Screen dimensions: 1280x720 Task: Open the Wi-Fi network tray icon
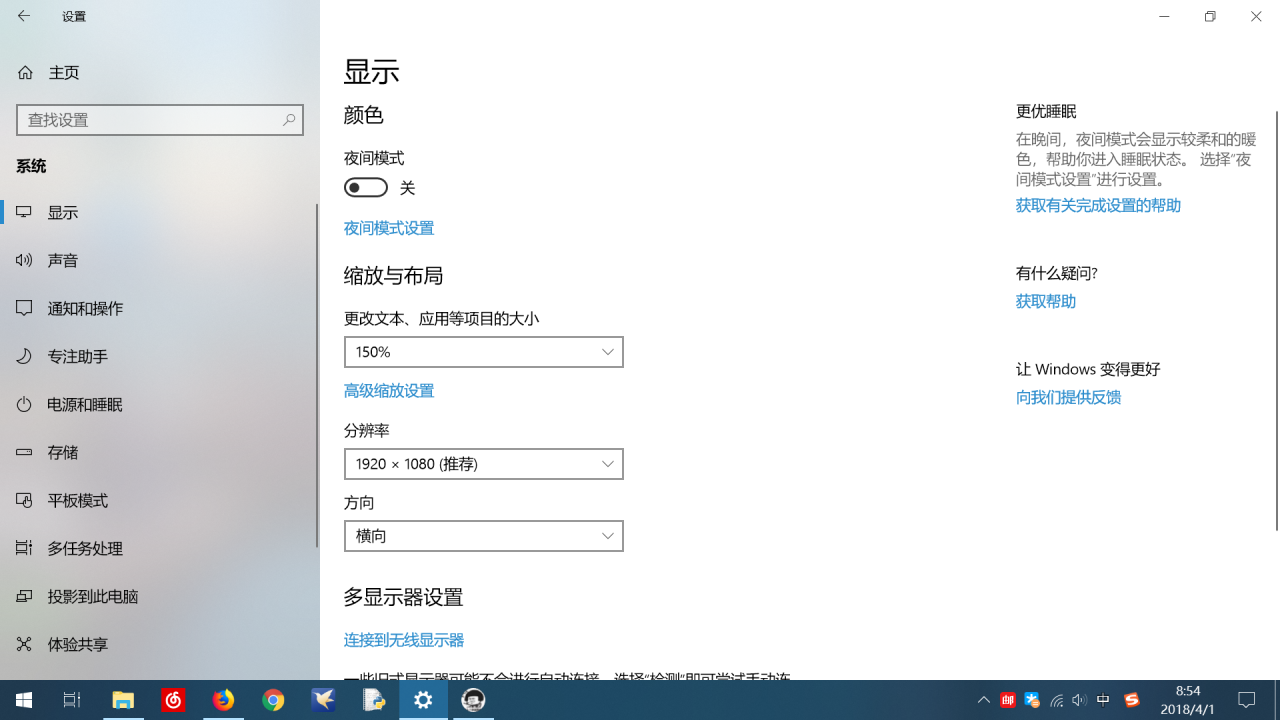pyautogui.click(x=1056, y=700)
